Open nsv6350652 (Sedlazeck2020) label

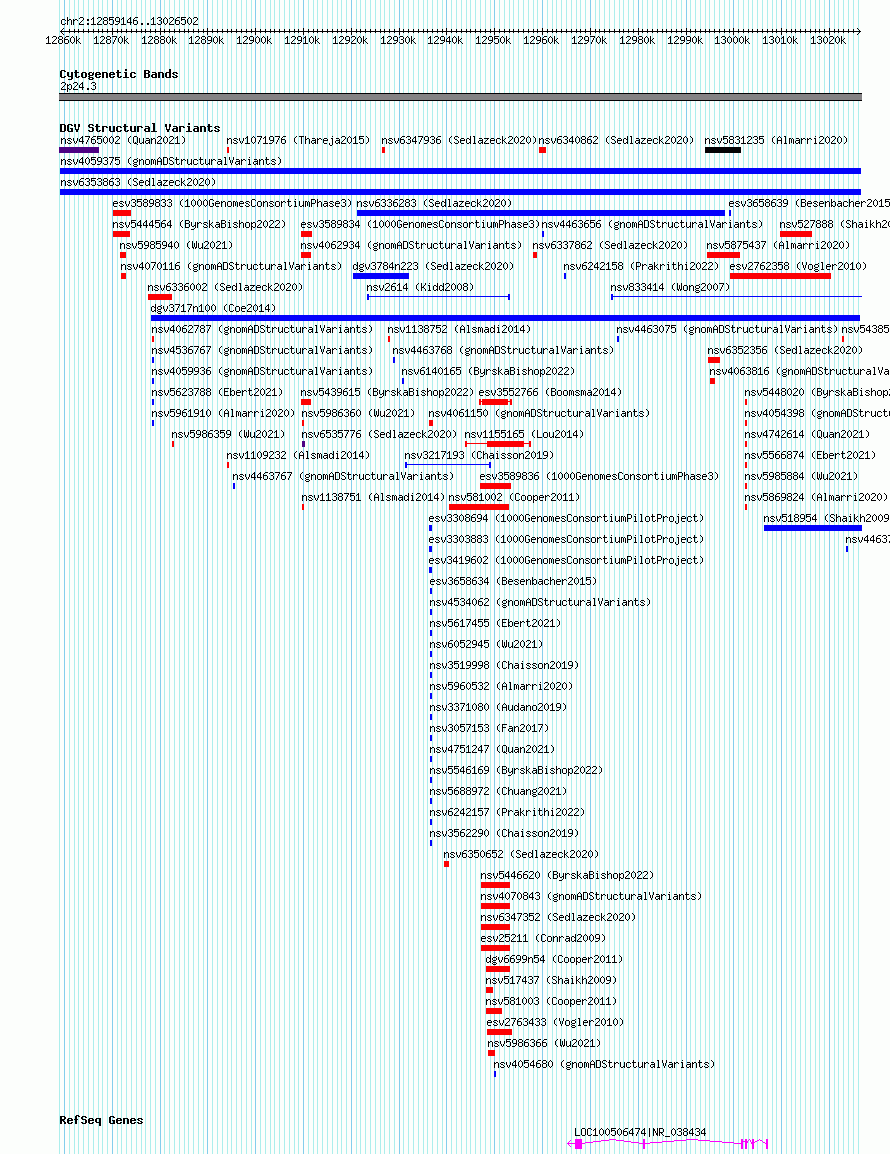point(521,854)
